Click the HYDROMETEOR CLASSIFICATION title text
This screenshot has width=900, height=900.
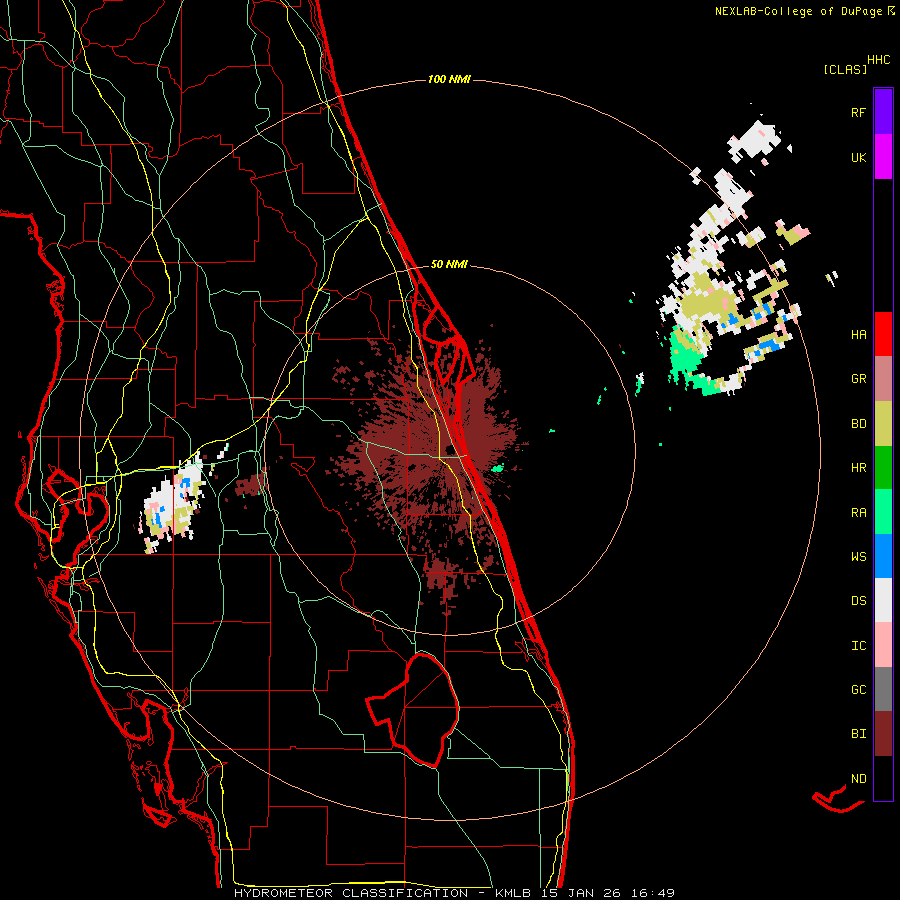pyautogui.click(x=351, y=893)
